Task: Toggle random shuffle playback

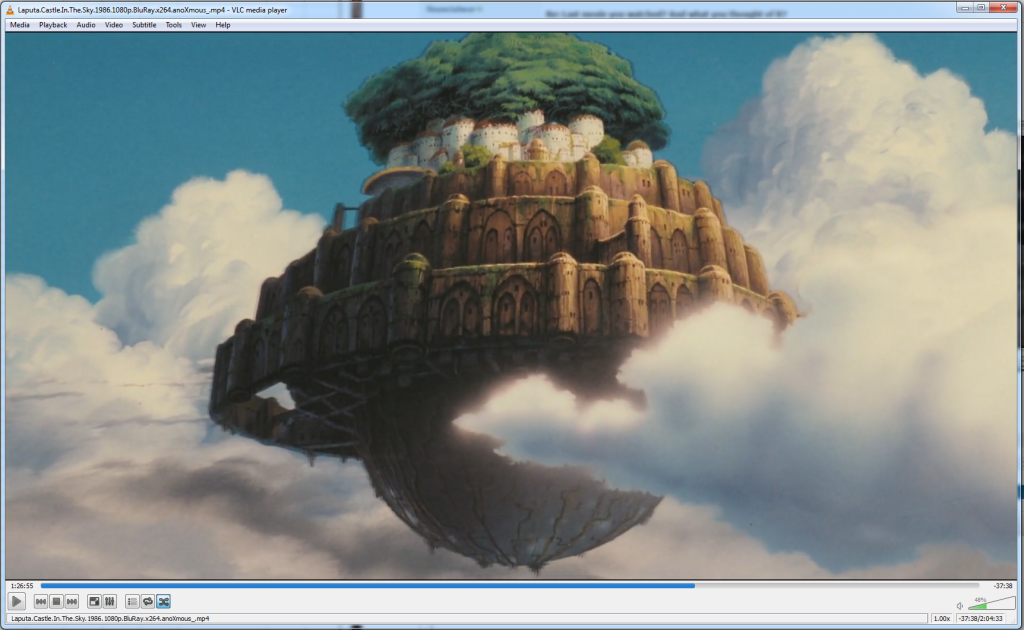Action: tap(163, 601)
